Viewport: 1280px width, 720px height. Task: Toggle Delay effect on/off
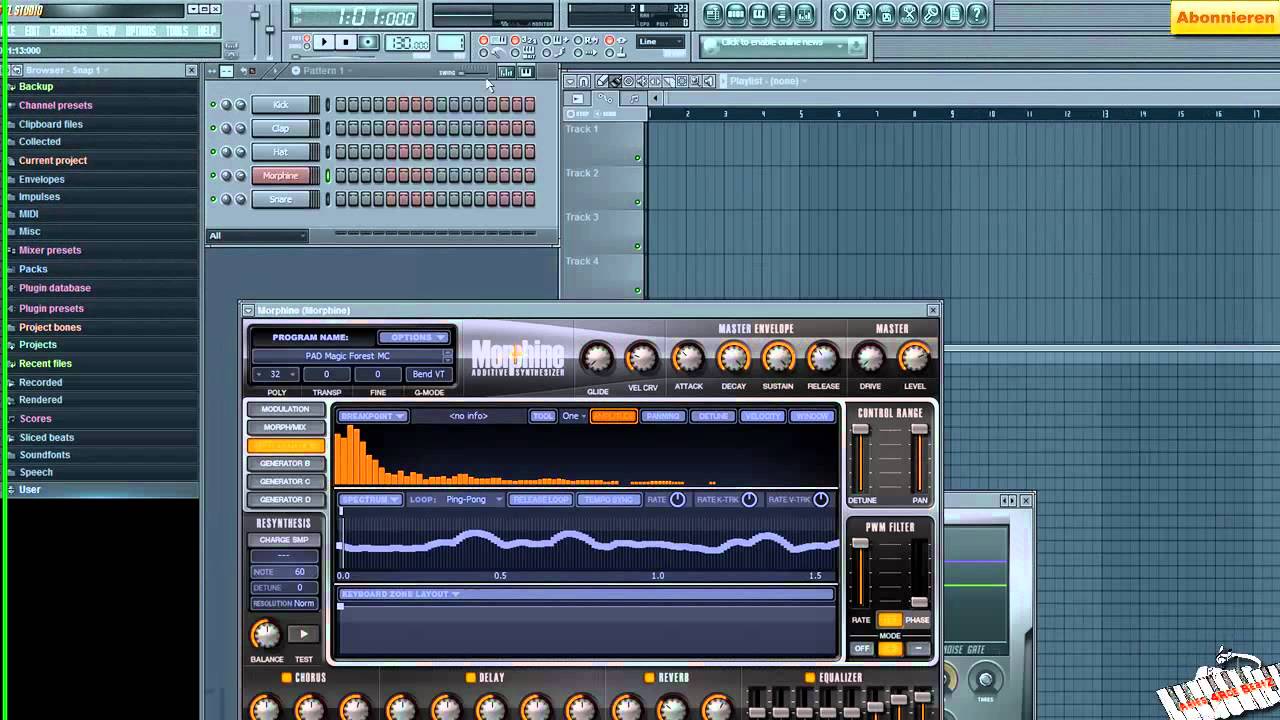pos(471,678)
